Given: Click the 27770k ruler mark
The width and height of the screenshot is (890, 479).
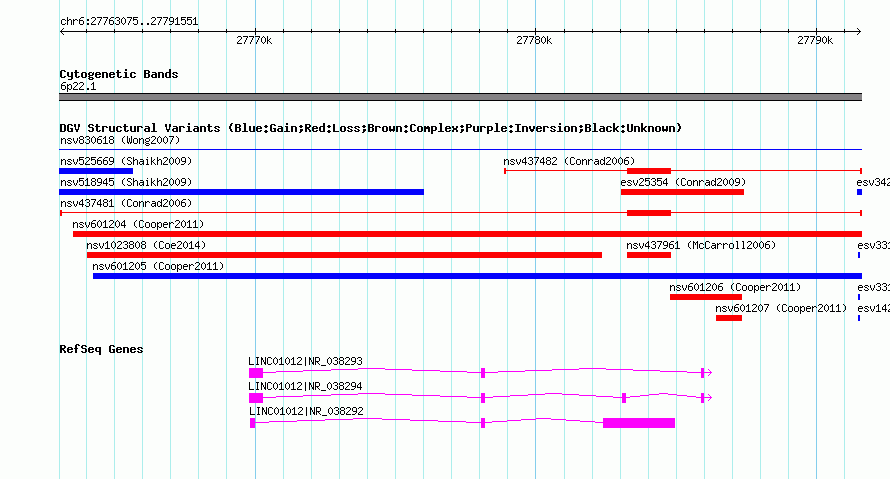Looking at the screenshot, I should [x=254, y=40].
